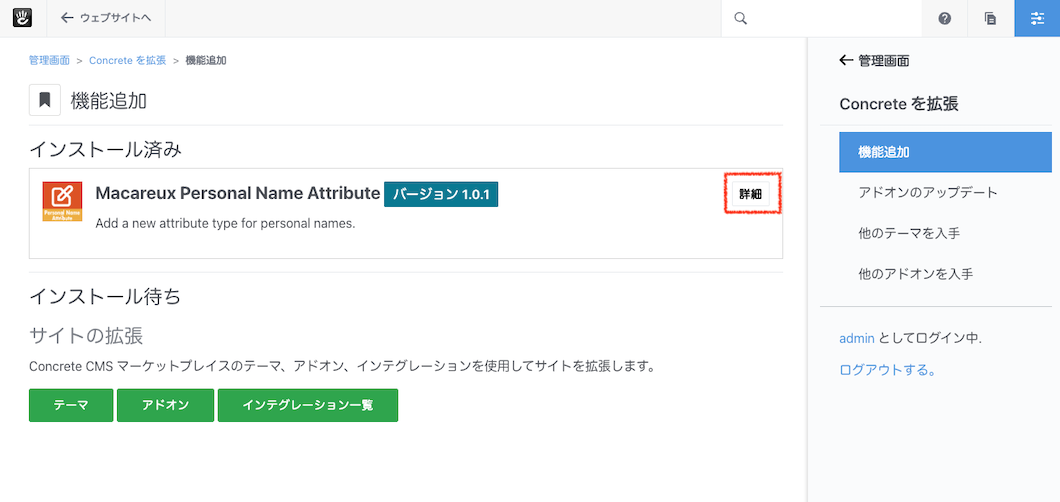Viewport: 1060px width, 502px height.
Task: Open 他のテーマを入手 sidebar item
Action: click(x=909, y=233)
